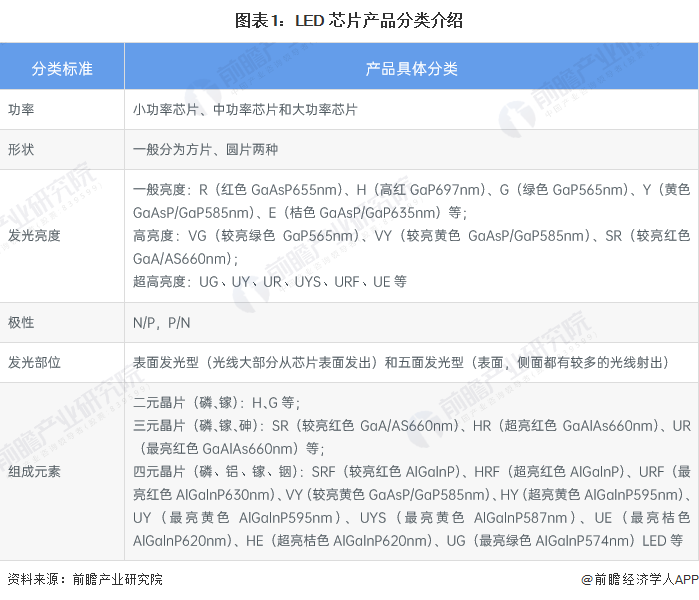Click the 表面发光型 description cell
Image resolution: width=699 pixels, height=600 pixels.
tap(400, 362)
